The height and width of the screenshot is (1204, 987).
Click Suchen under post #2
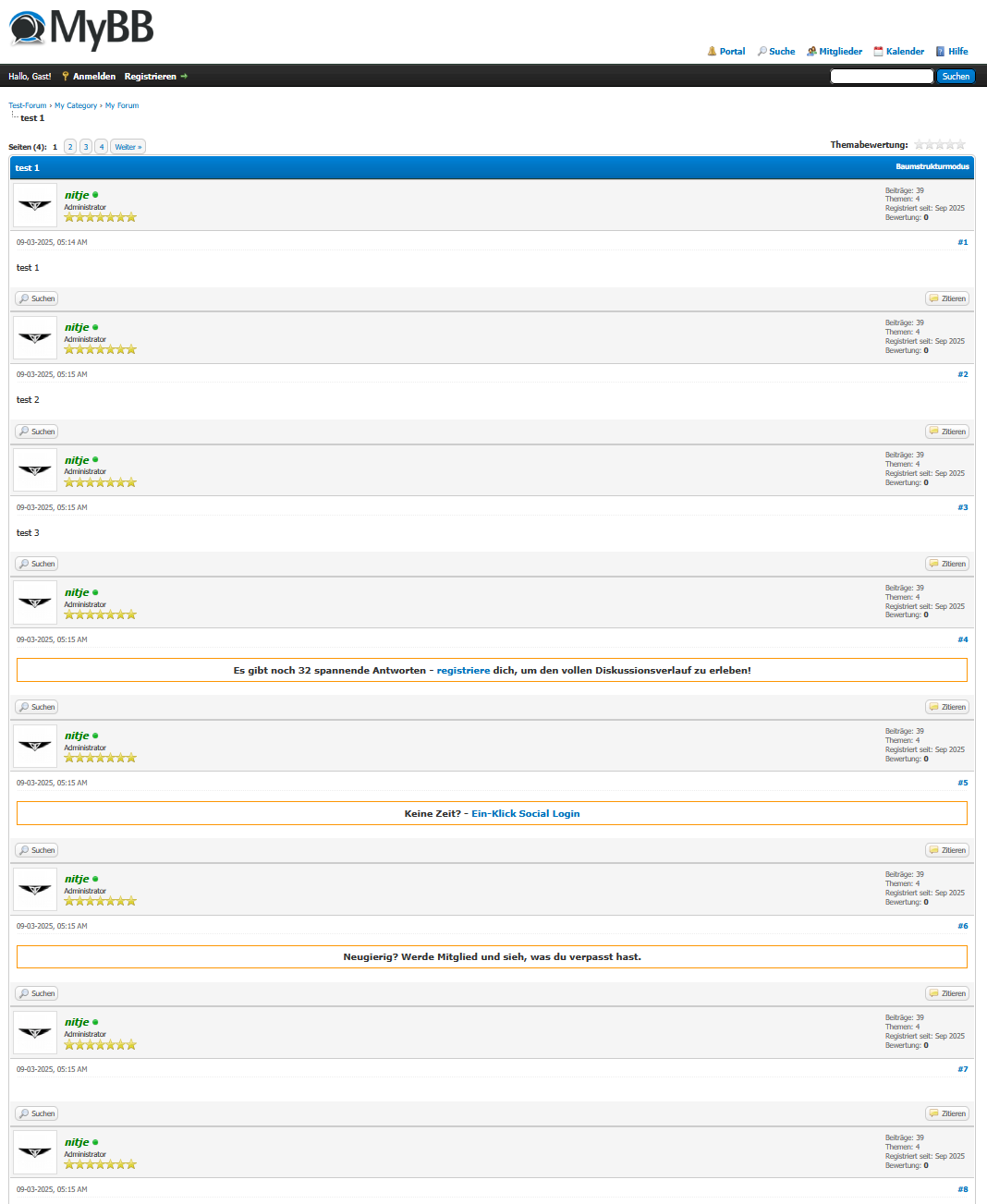point(37,432)
